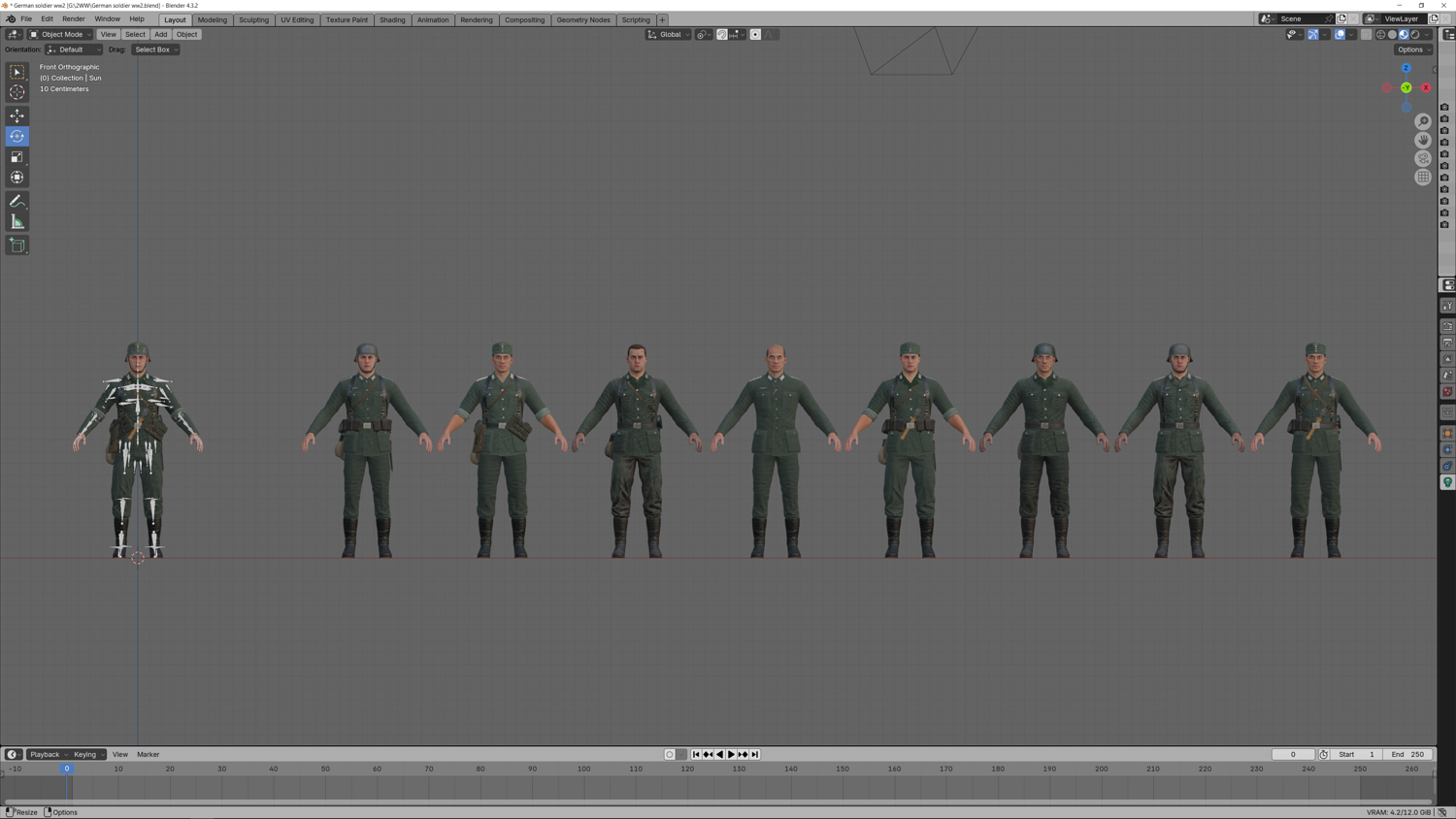Image resolution: width=1456 pixels, height=819 pixels.
Task: Expand the viewport Options dropdown
Action: pyautogui.click(x=1413, y=49)
